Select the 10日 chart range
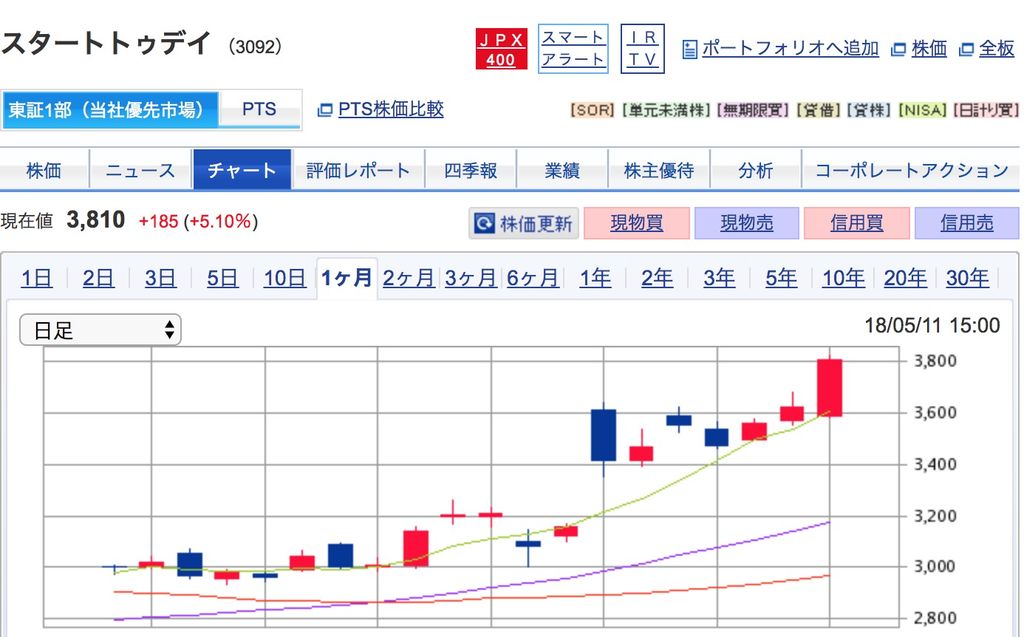This screenshot has width=1024, height=637. pos(285,278)
